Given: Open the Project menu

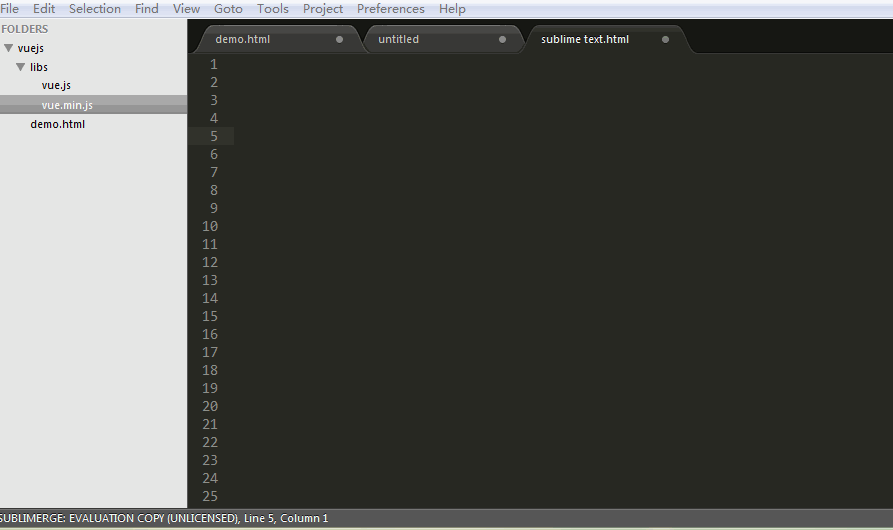Looking at the screenshot, I should click(322, 9).
